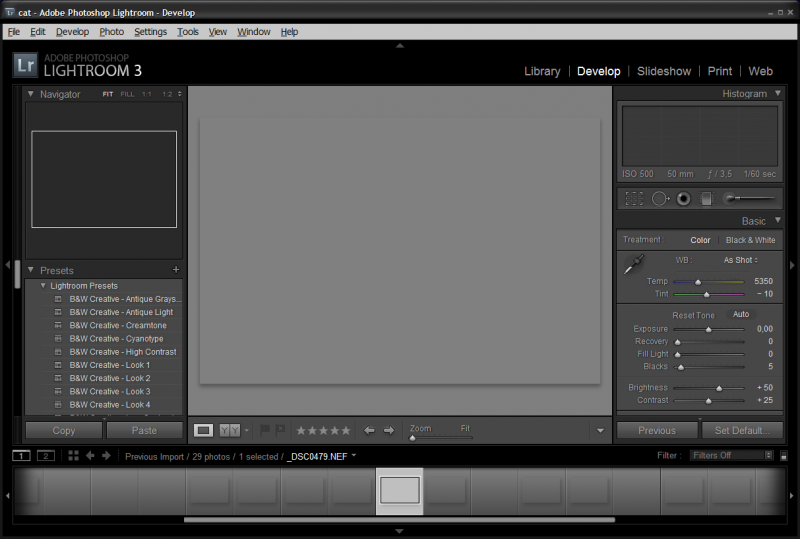Hide the top module panel arrow
This screenshot has height=539, width=800.
(400, 45)
